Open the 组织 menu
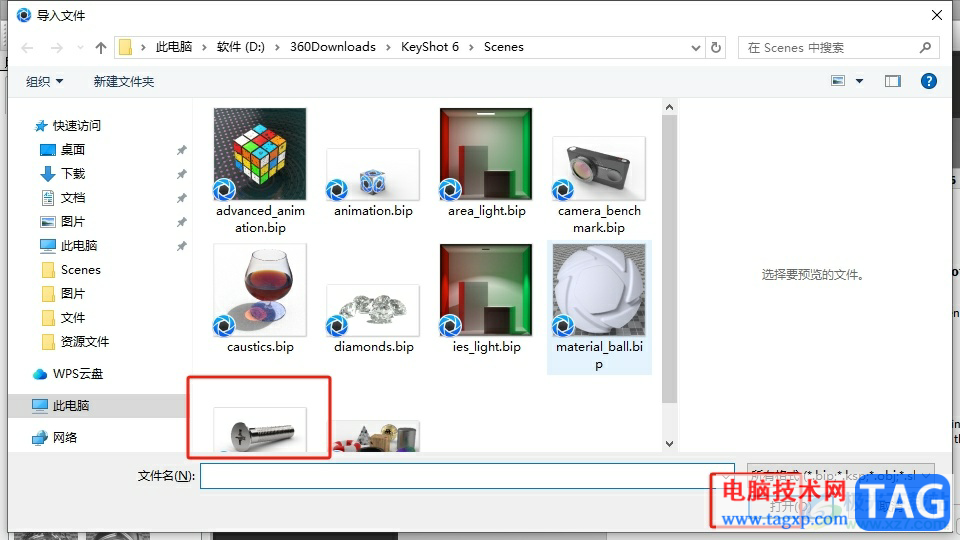This screenshot has width=960, height=540. coord(44,81)
